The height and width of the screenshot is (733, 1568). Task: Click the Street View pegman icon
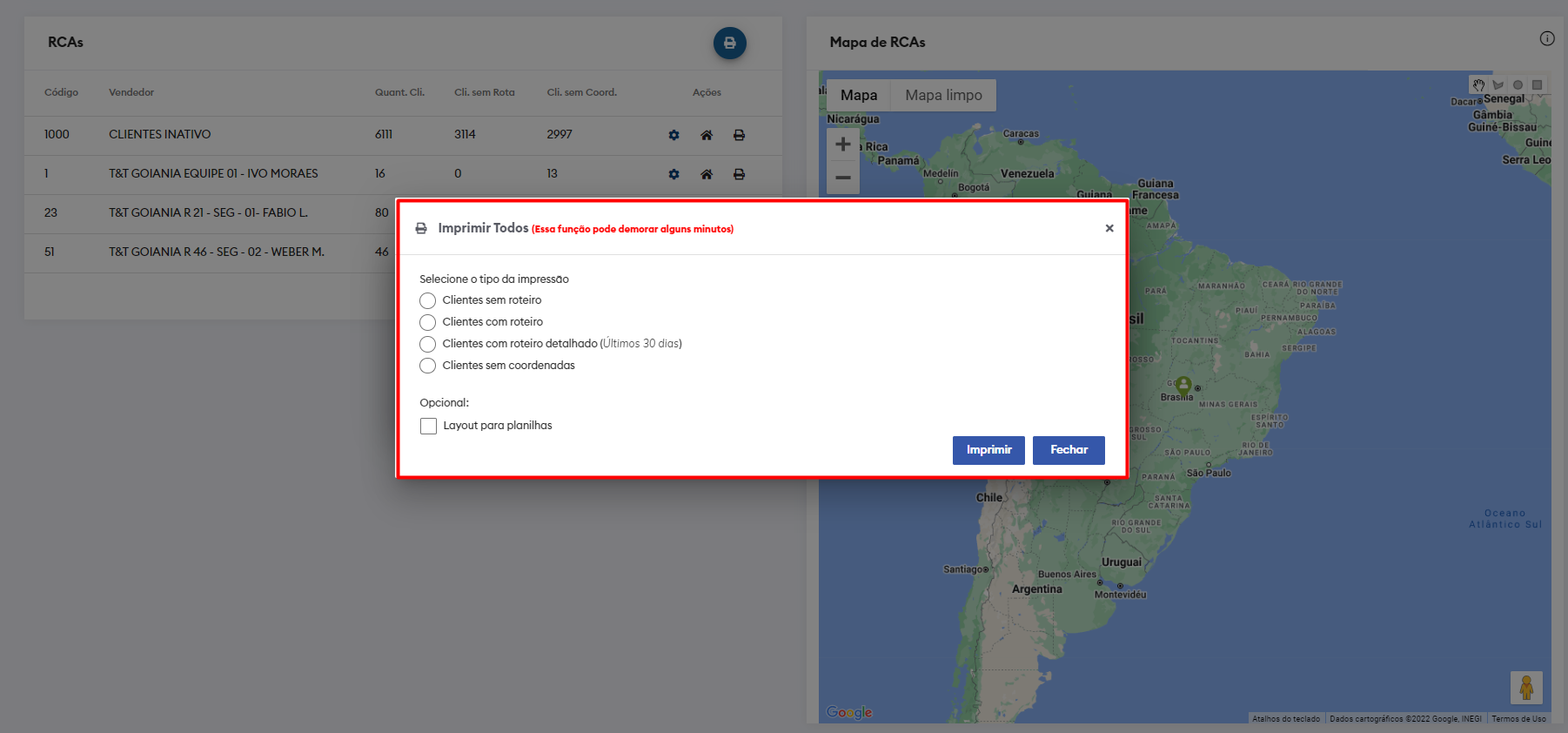(x=1526, y=688)
